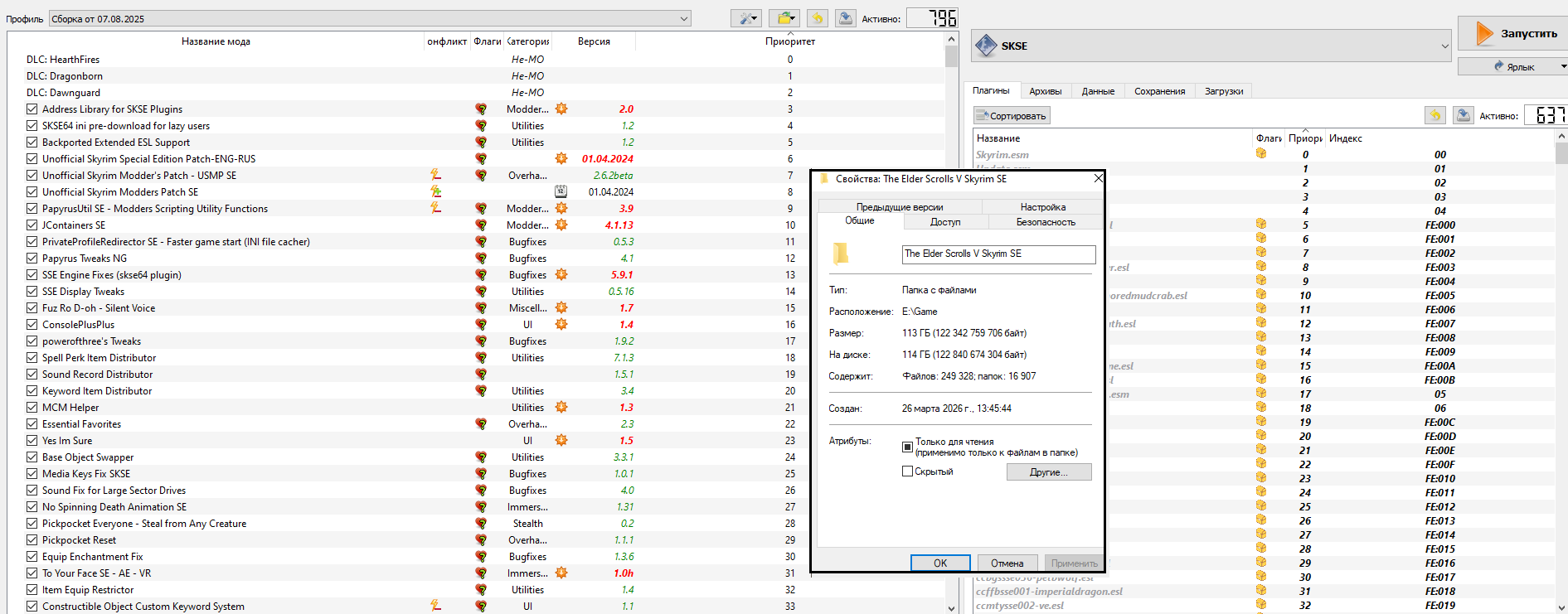Open the Доступ tab in properties dialog
This screenshot has width=1568, height=614.
[x=945, y=222]
